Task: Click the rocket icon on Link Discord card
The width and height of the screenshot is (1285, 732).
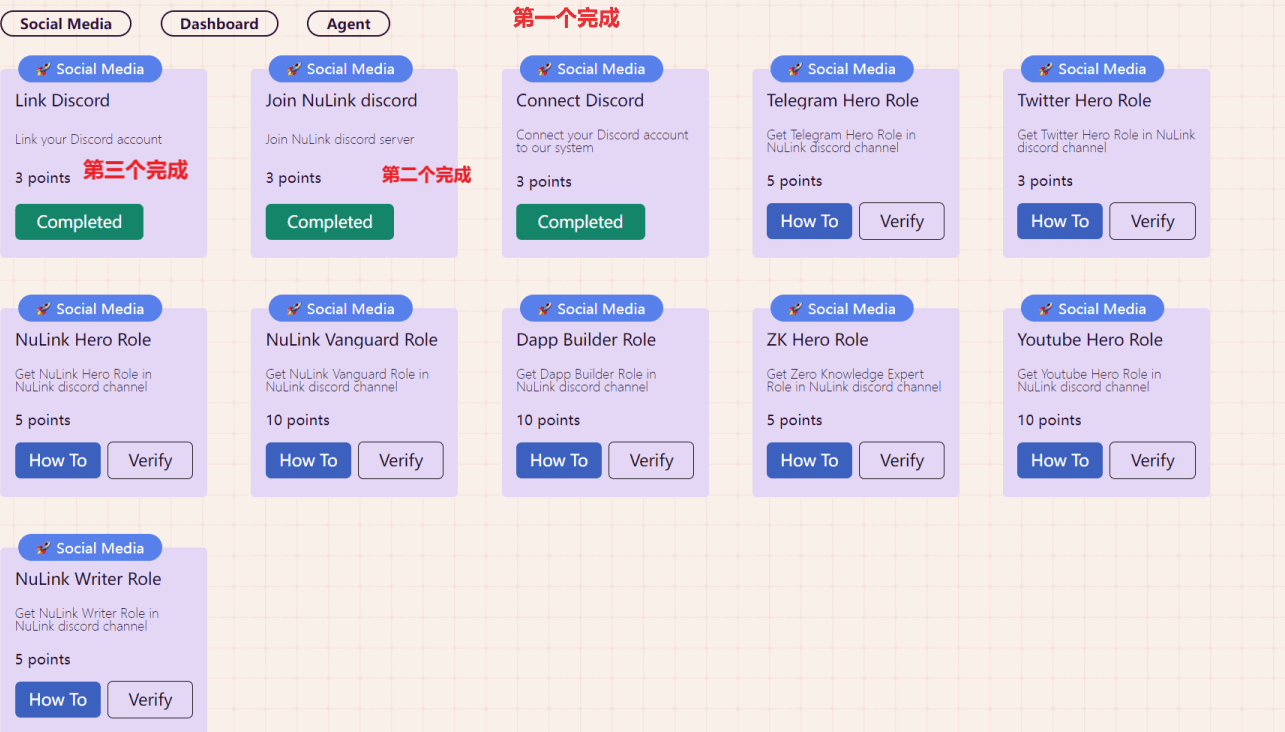Action: 43,69
